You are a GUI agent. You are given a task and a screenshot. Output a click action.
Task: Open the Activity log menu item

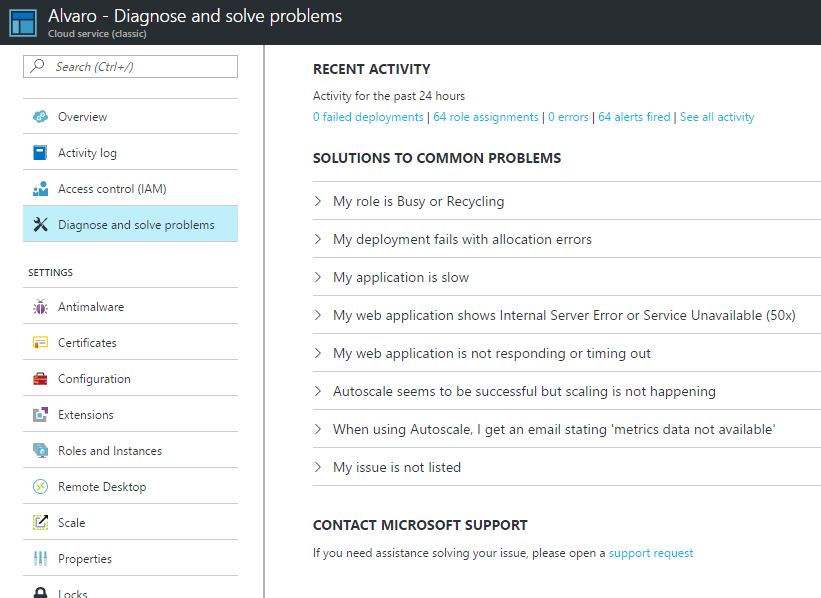130,152
